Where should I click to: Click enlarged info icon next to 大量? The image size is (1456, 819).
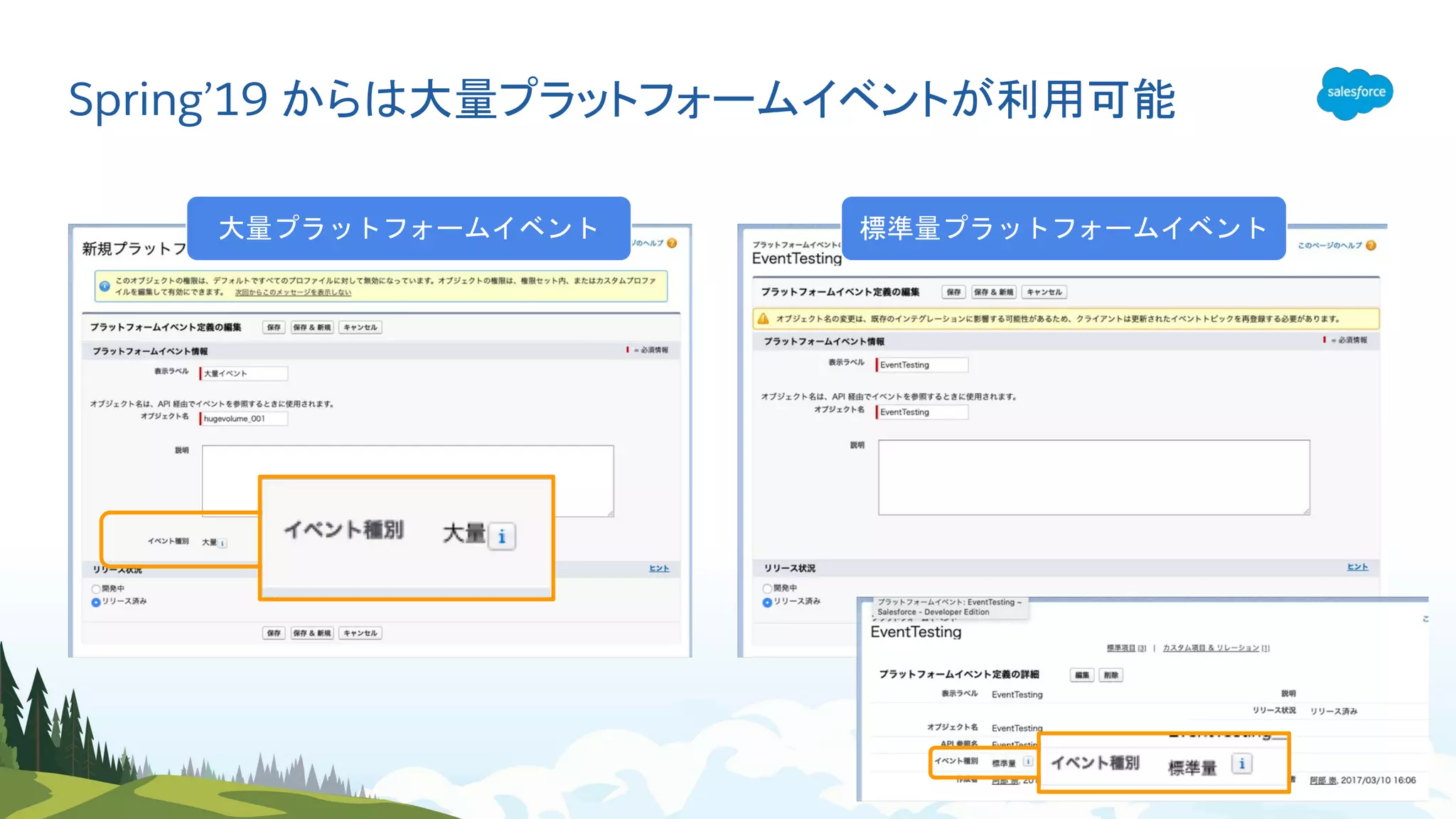click(502, 536)
